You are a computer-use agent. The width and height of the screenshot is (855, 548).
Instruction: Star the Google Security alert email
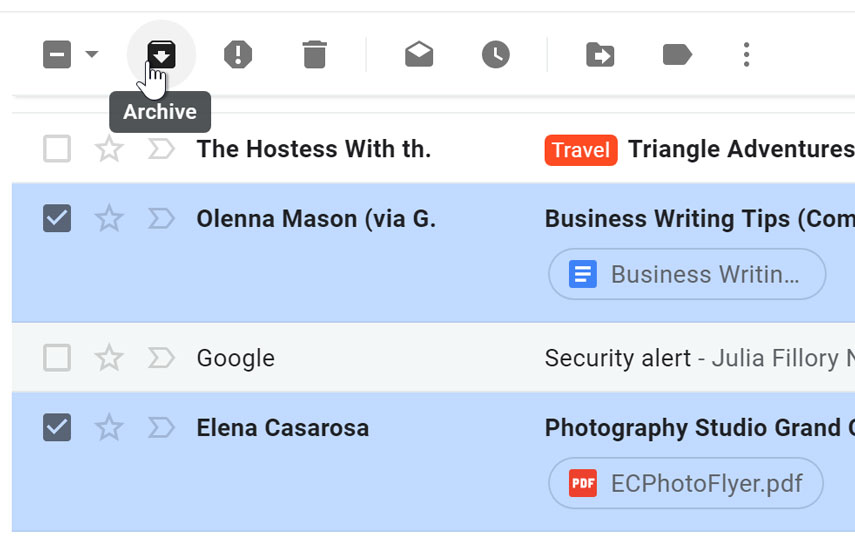click(x=109, y=358)
